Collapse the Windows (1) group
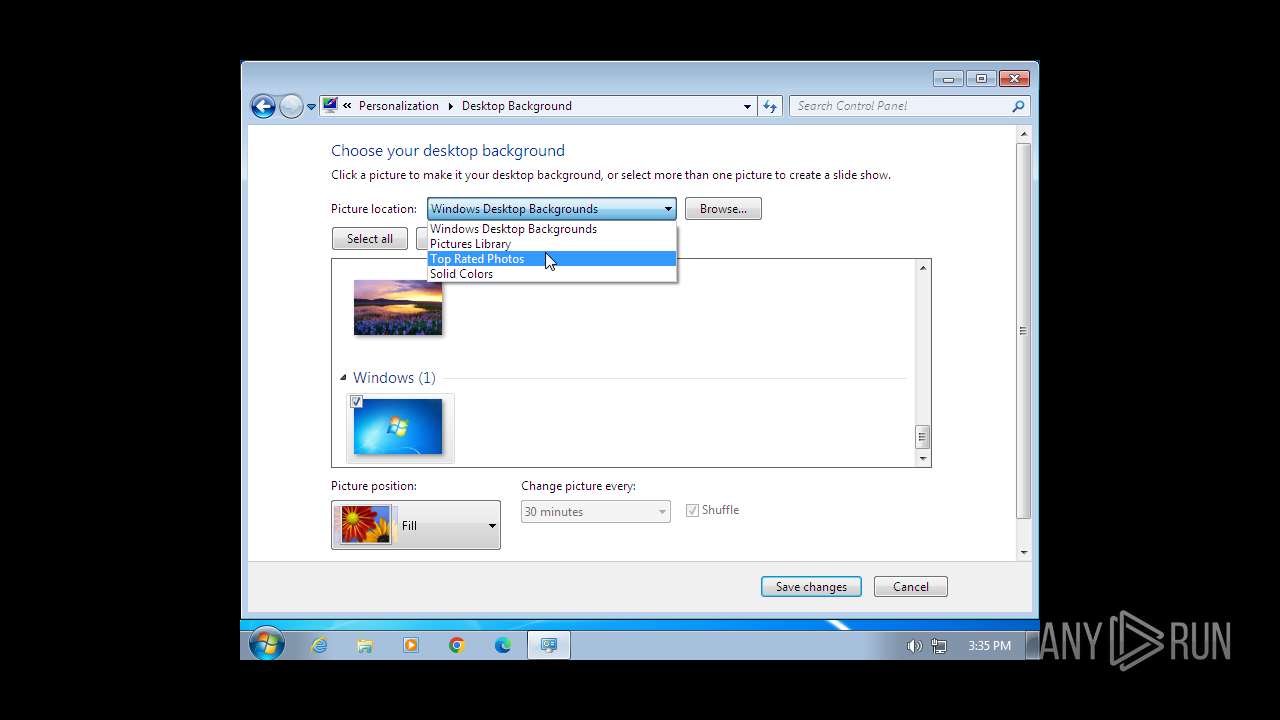 (343, 378)
